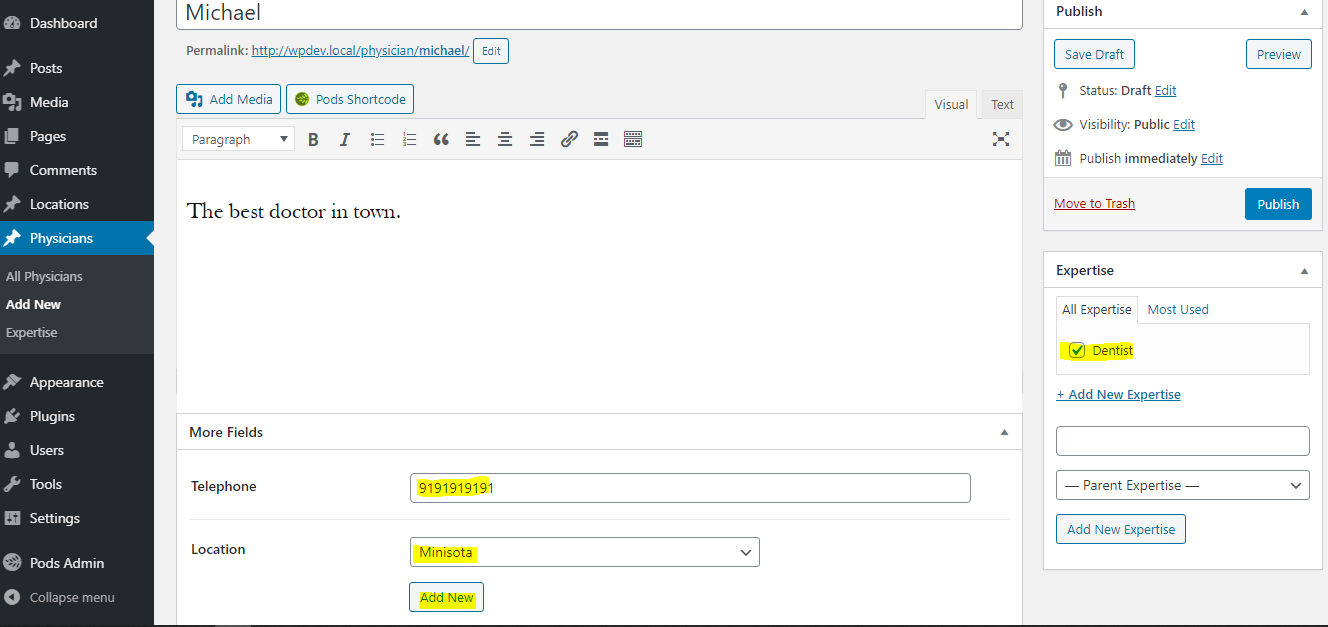Switch to the Text editor tab

click(x=1002, y=104)
